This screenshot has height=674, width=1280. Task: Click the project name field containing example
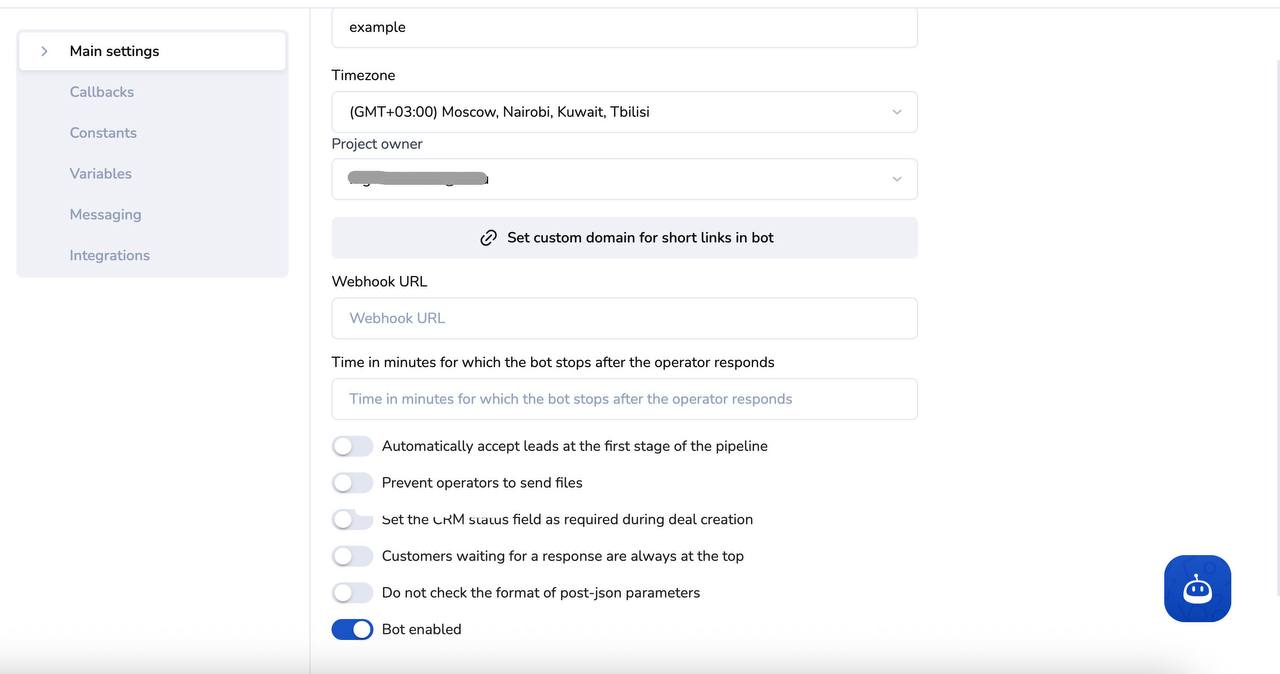[x=624, y=28]
